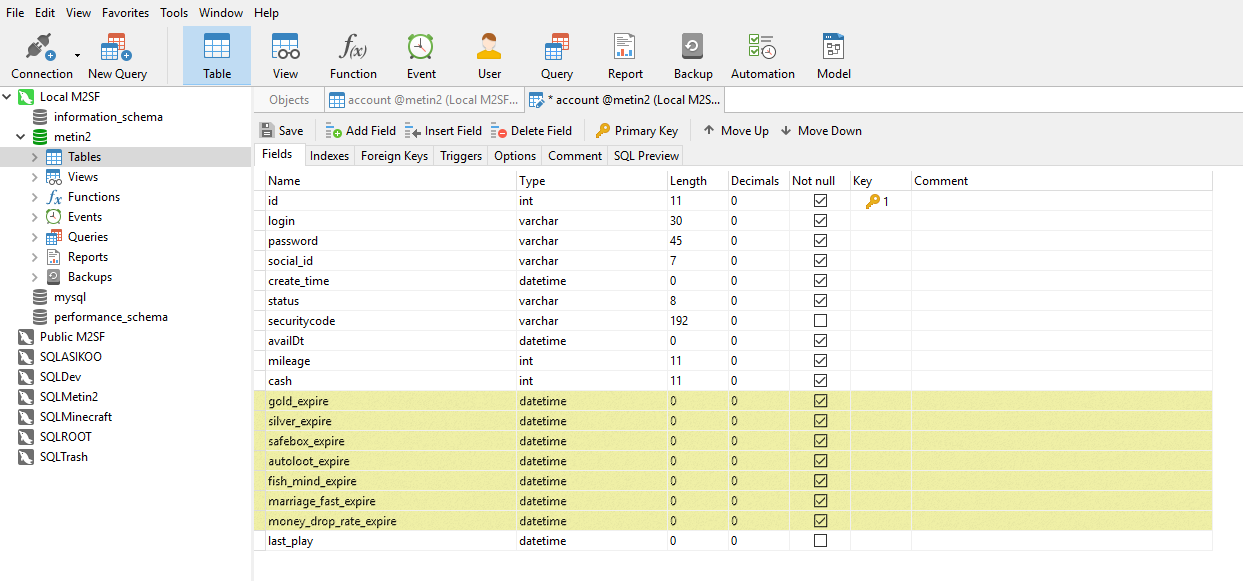Uncheck Not null for password field

click(x=820, y=241)
